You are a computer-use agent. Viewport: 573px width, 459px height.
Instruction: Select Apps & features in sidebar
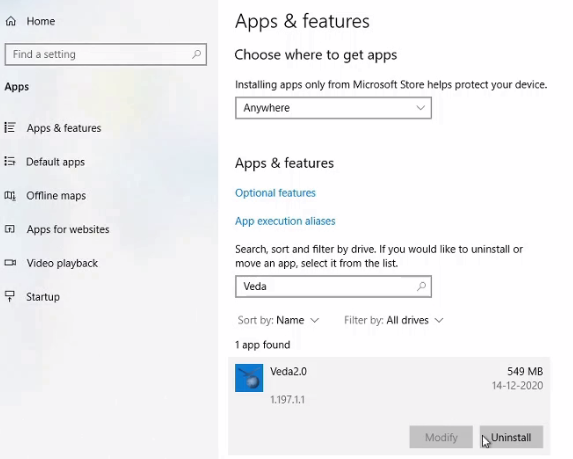click(64, 128)
